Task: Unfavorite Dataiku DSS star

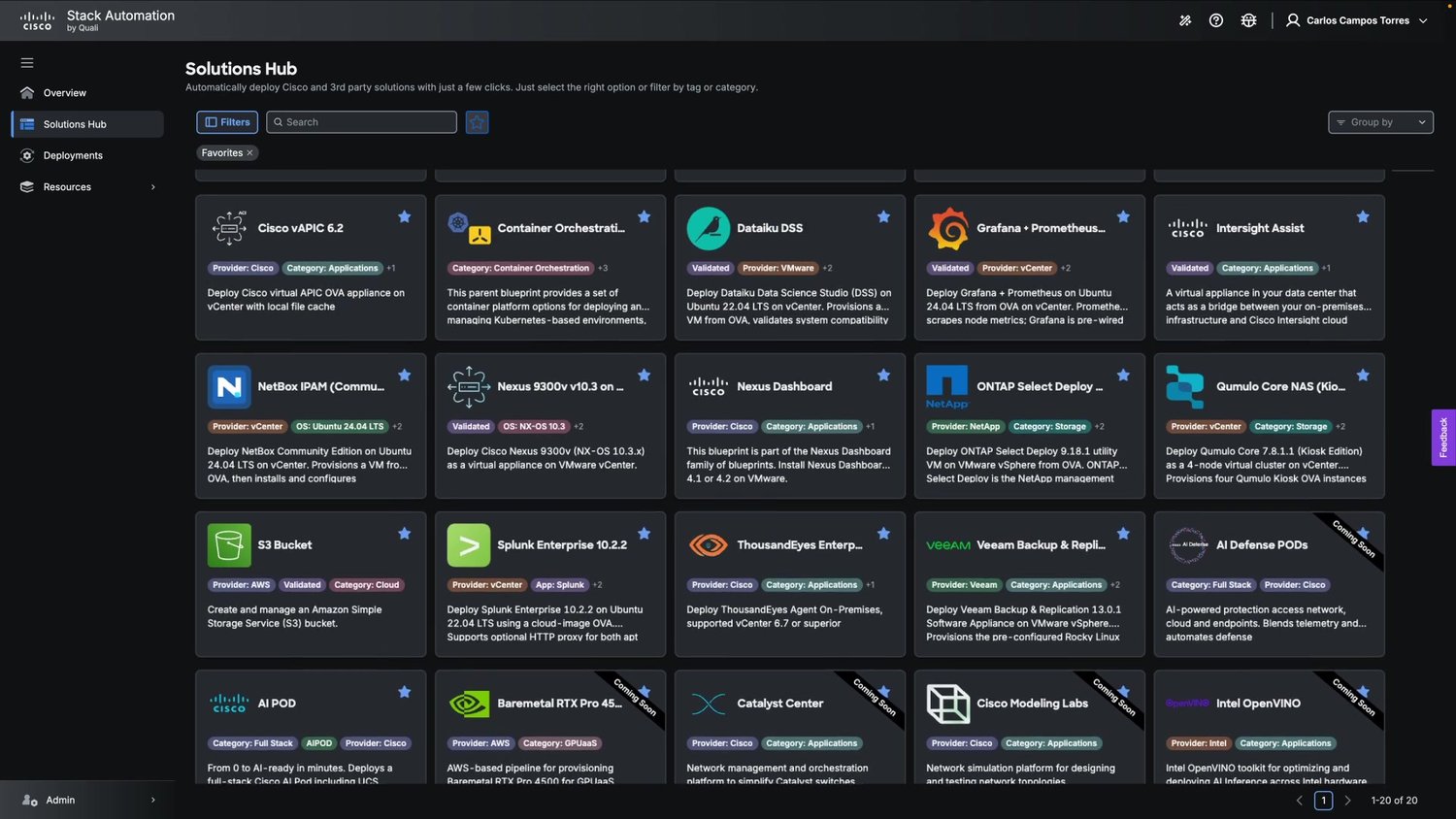Action: (883, 217)
